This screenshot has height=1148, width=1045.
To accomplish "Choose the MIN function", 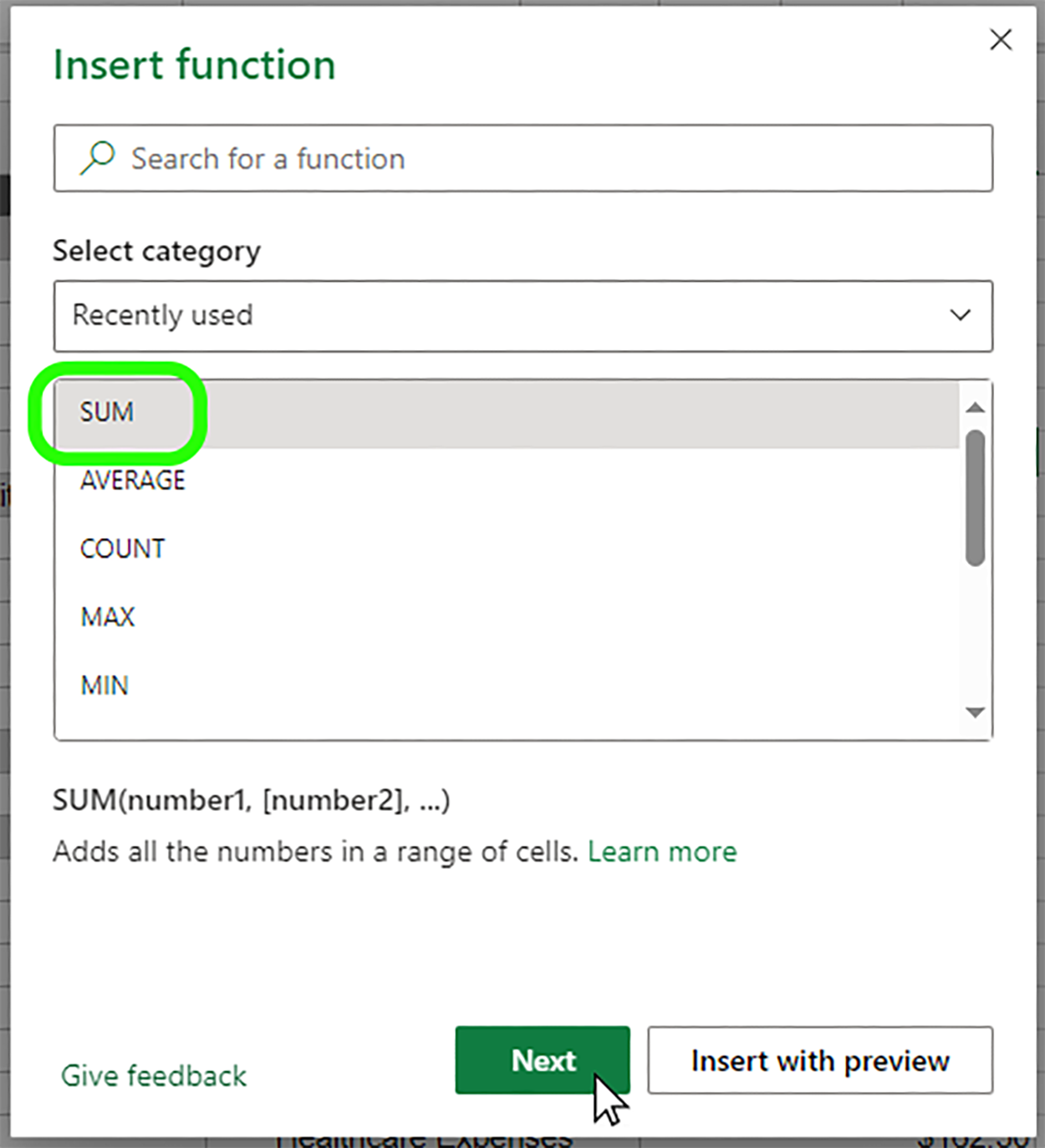I will click(x=104, y=686).
